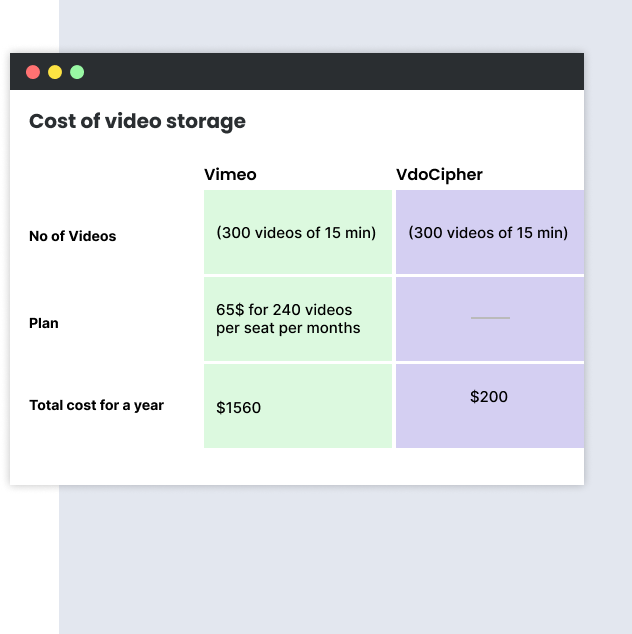The image size is (632, 634).
Task: Click the red close window dot
Action: (x=33, y=72)
